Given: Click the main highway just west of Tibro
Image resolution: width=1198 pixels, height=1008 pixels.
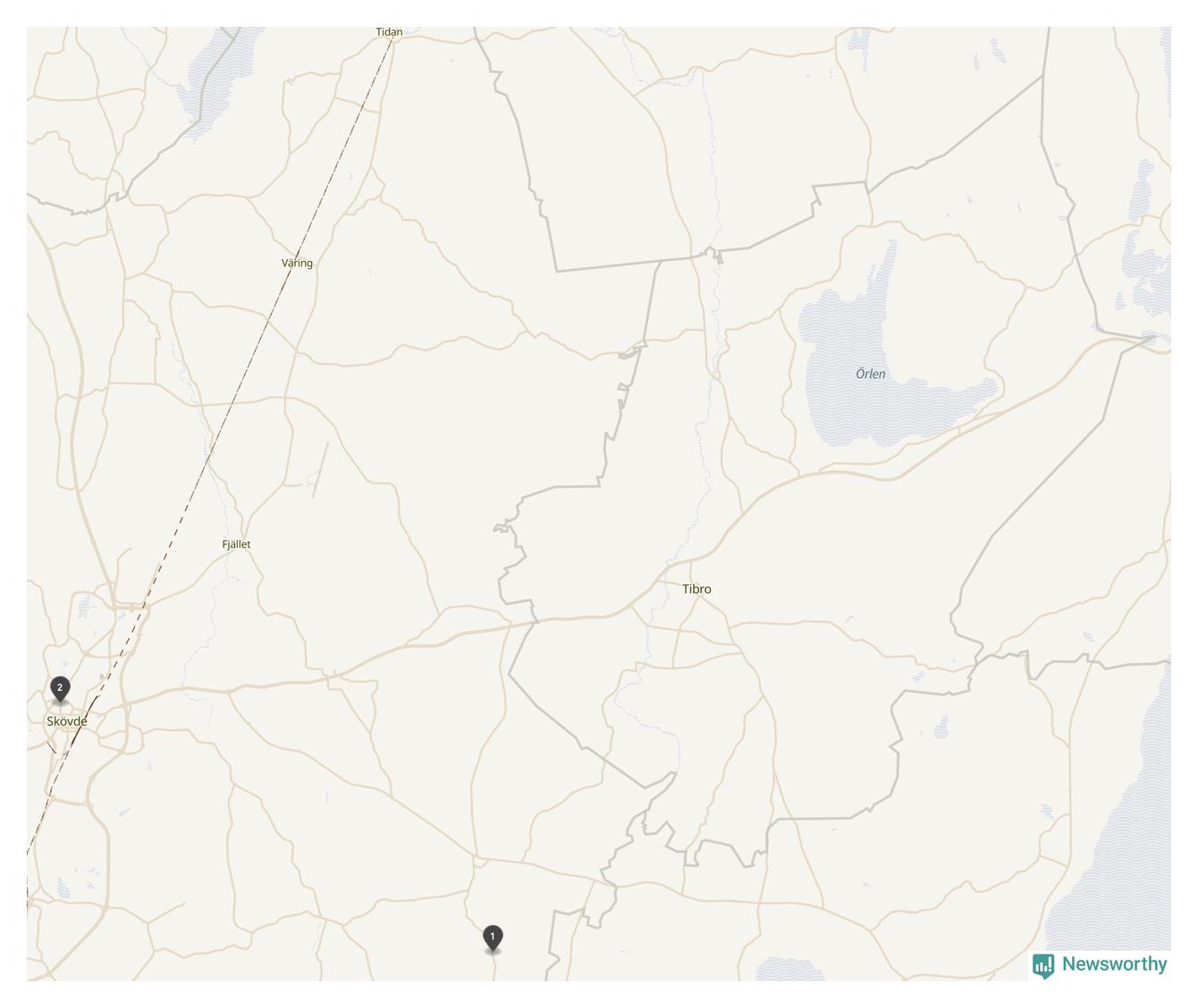Looking at the screenshot, I should [626, 609].
